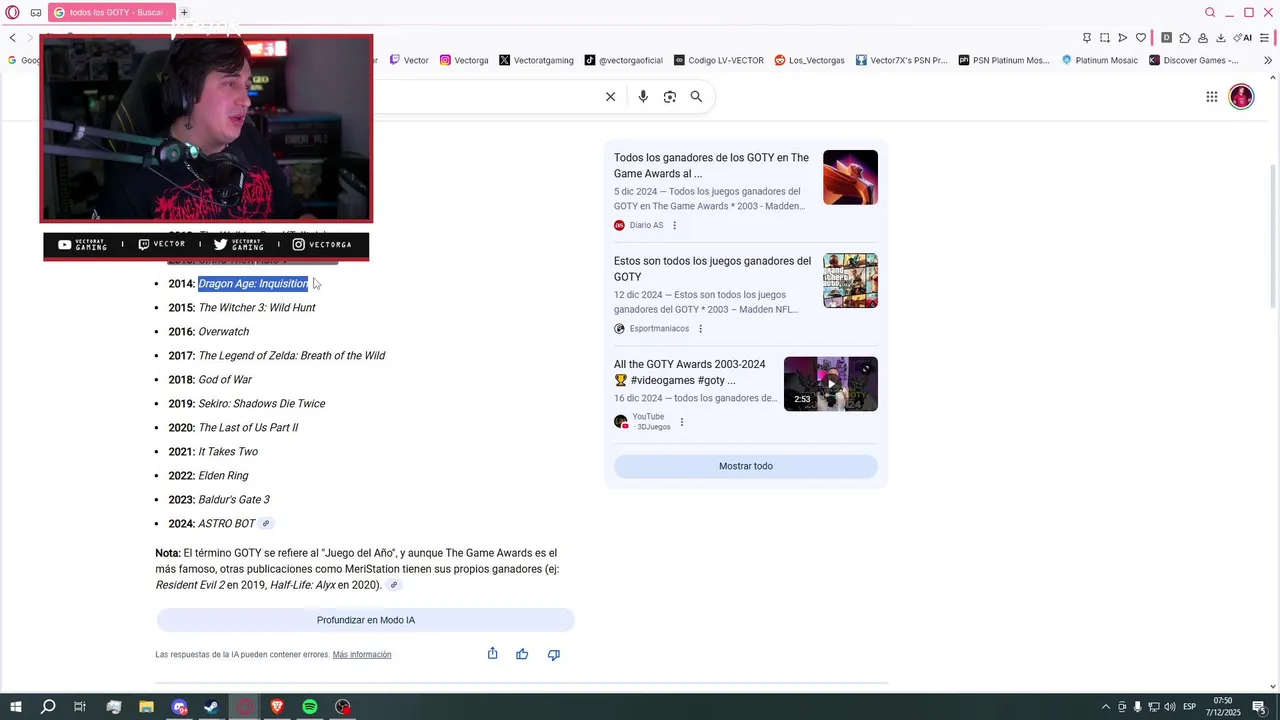The image size is (1280, 720).
Task: Open 'All the GOTY Awards 2003-2024' video result
Action: click(x=690, y=372)
